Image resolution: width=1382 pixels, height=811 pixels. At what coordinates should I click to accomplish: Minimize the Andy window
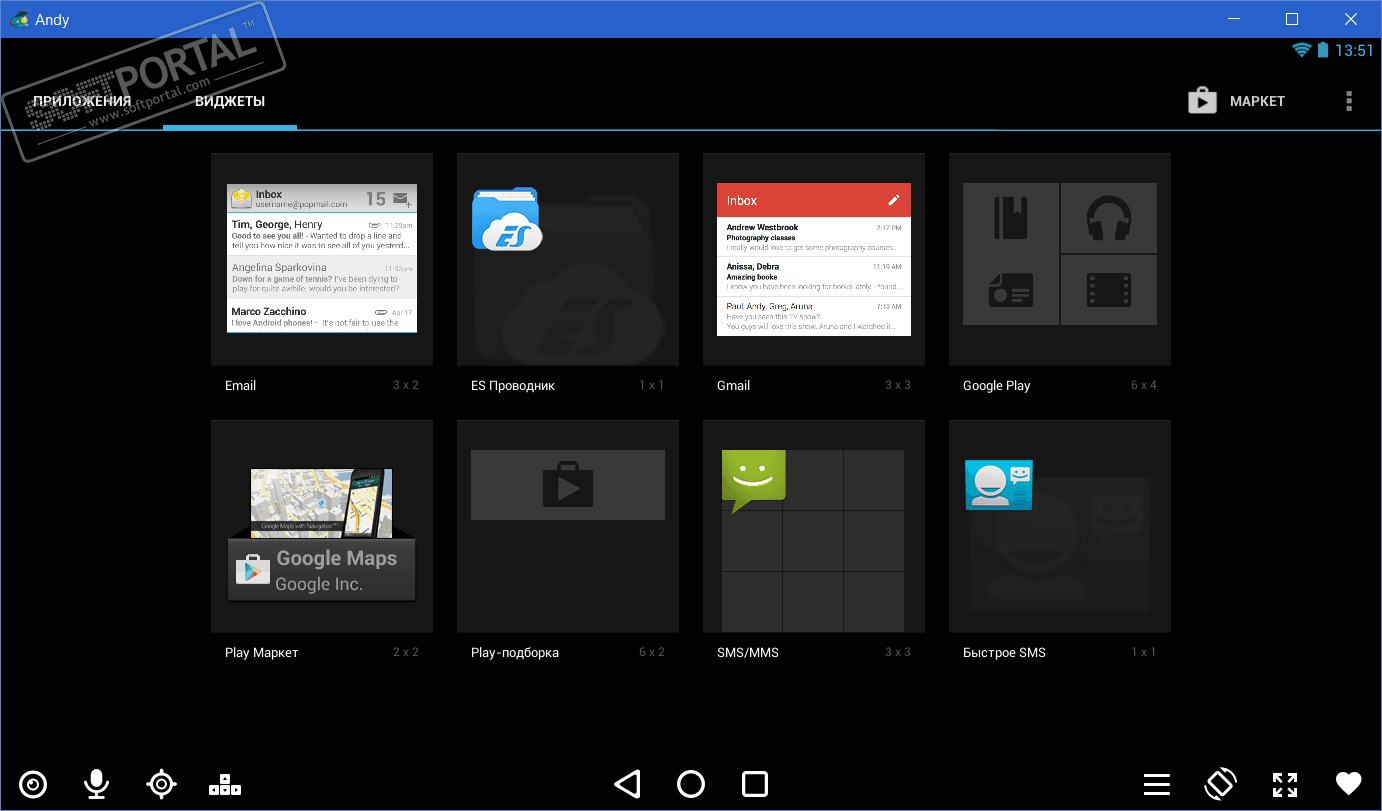click(1234, 19)
